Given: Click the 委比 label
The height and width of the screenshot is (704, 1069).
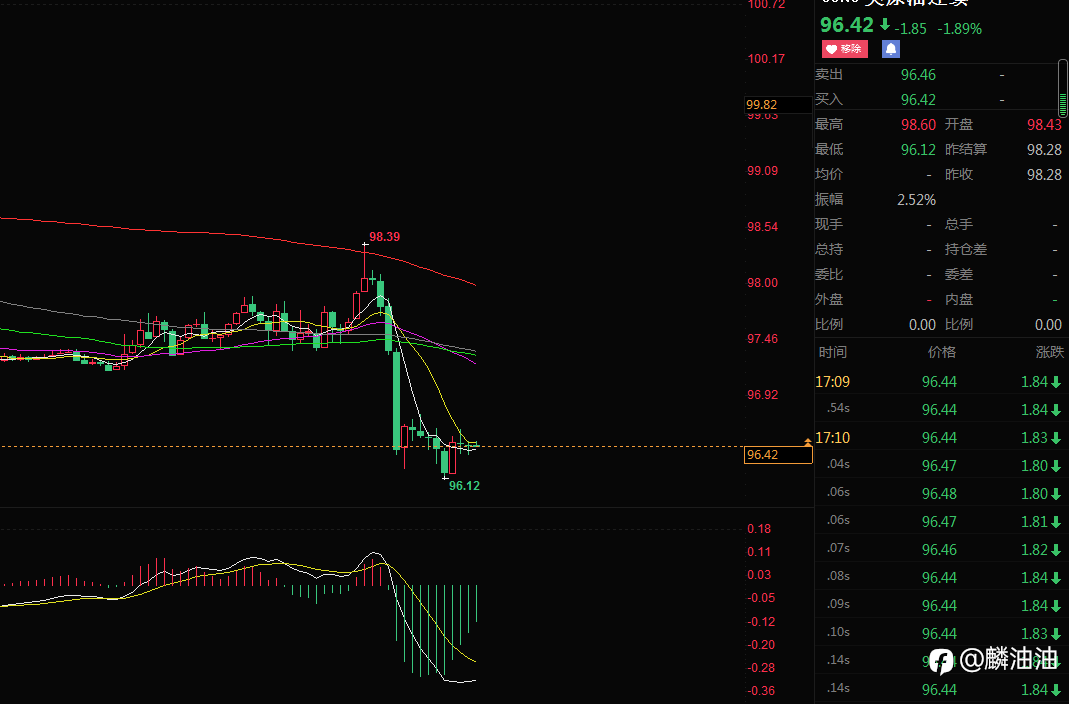Looking at the screenshot, I should 829,275.
